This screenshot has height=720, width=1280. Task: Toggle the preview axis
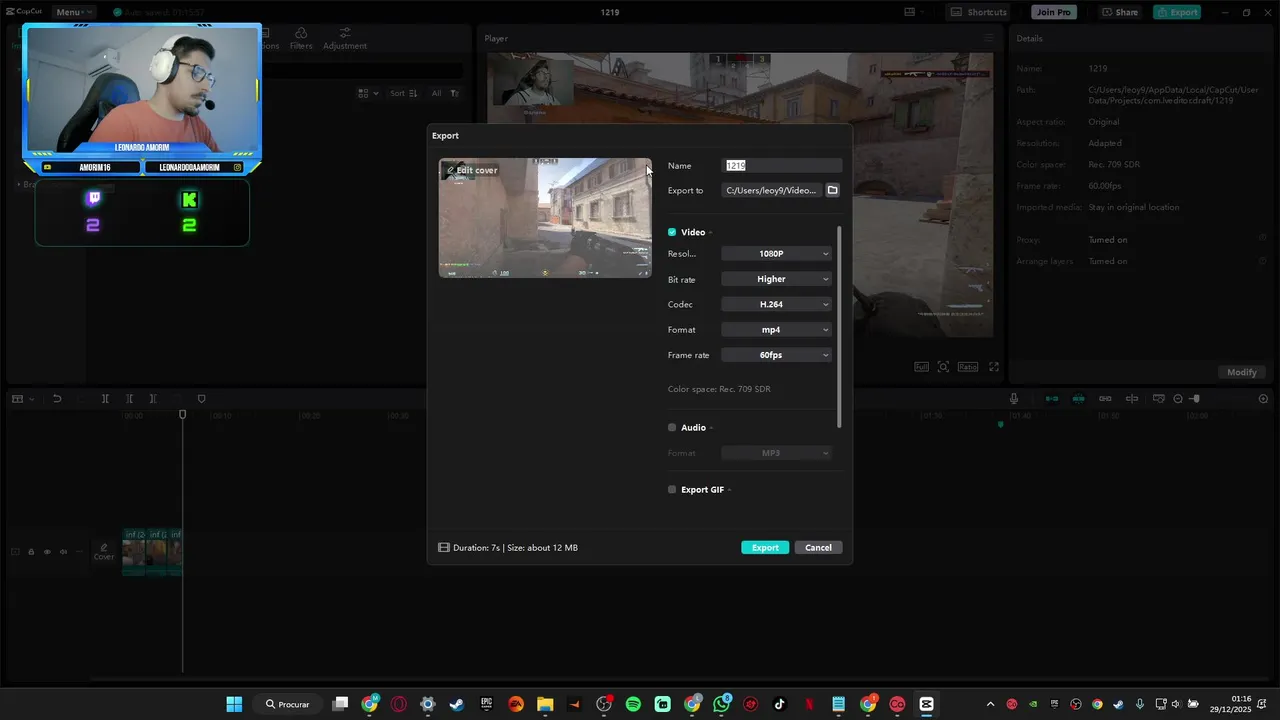click(x=1132, y=399)
